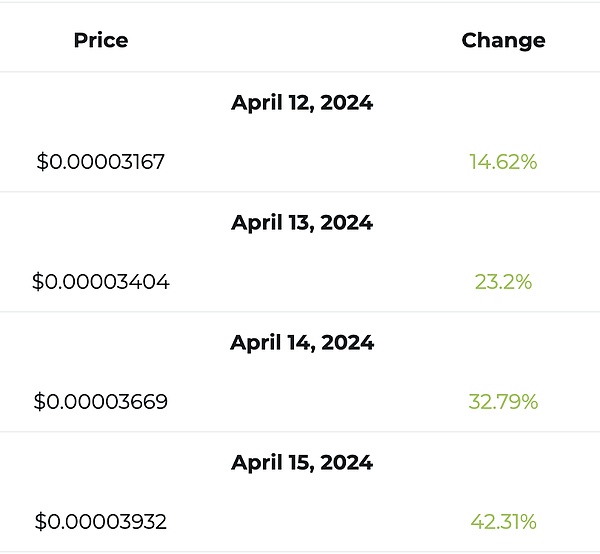The width and height of the screenshot is (600, 554).
Task: Click the Price column header
Action: pos(101,41)
